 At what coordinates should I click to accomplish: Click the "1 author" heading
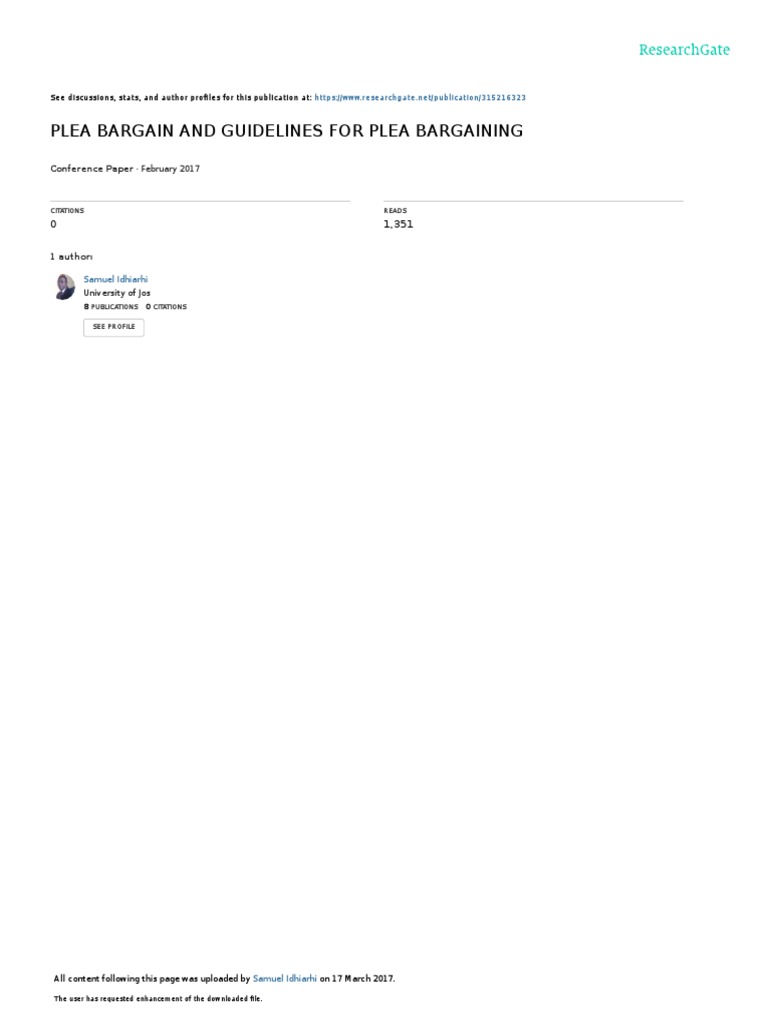[x=71, y=257]
